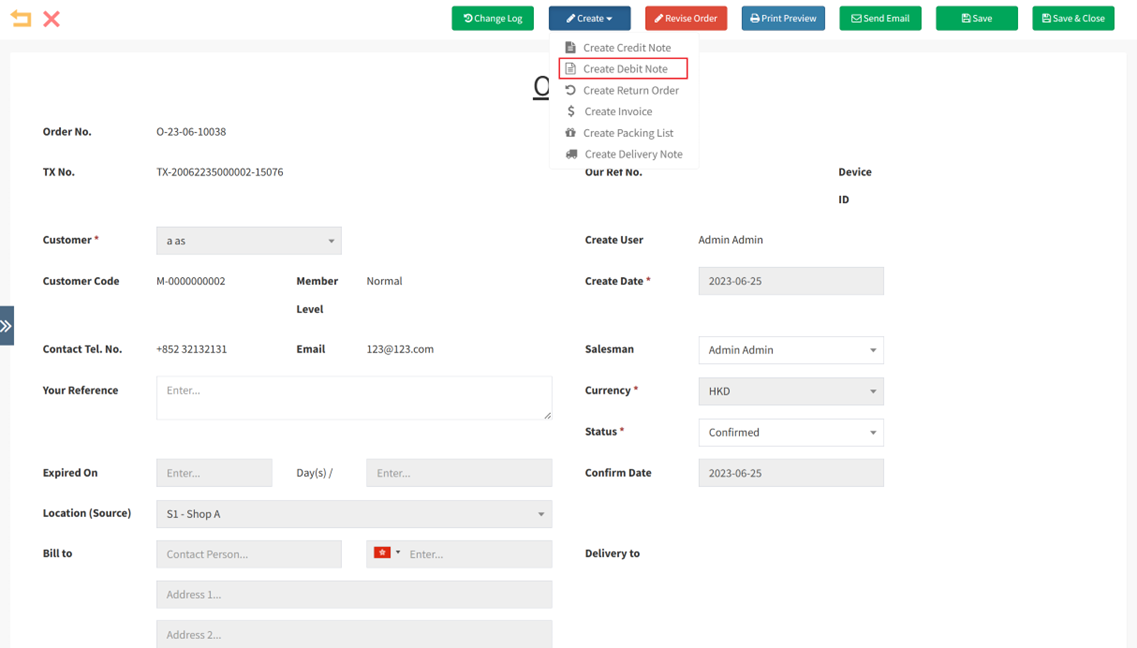Click the return arrow icon beside Create Return Order
Viewport: 1137px width, 648px height.
(571, 90)
